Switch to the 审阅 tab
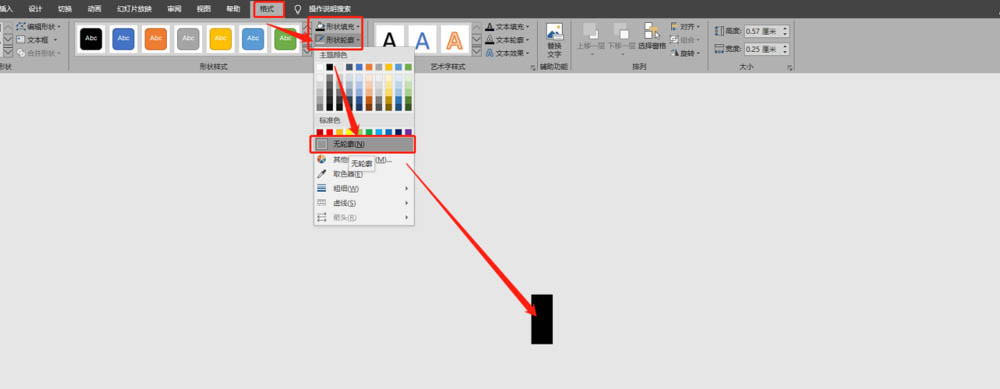The width and height of the screenshot is (1000, 389). coord(174,9)
